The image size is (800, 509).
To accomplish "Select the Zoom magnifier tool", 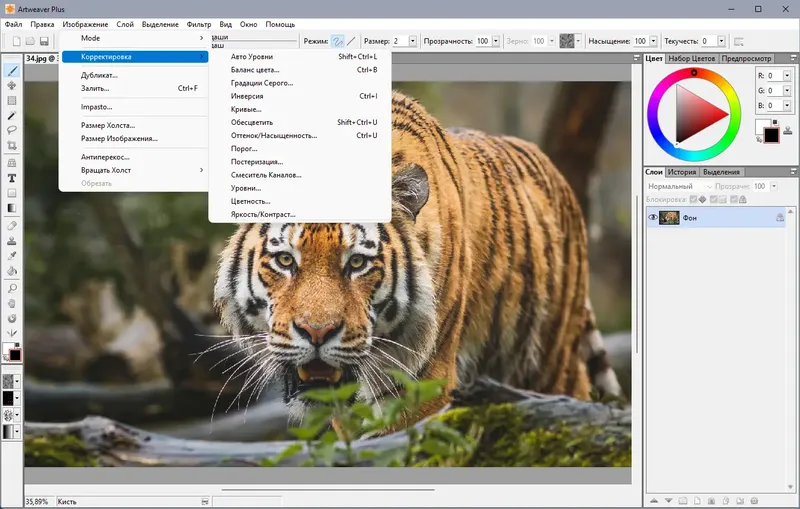I will pyautogui.click(x=12, y=287).
